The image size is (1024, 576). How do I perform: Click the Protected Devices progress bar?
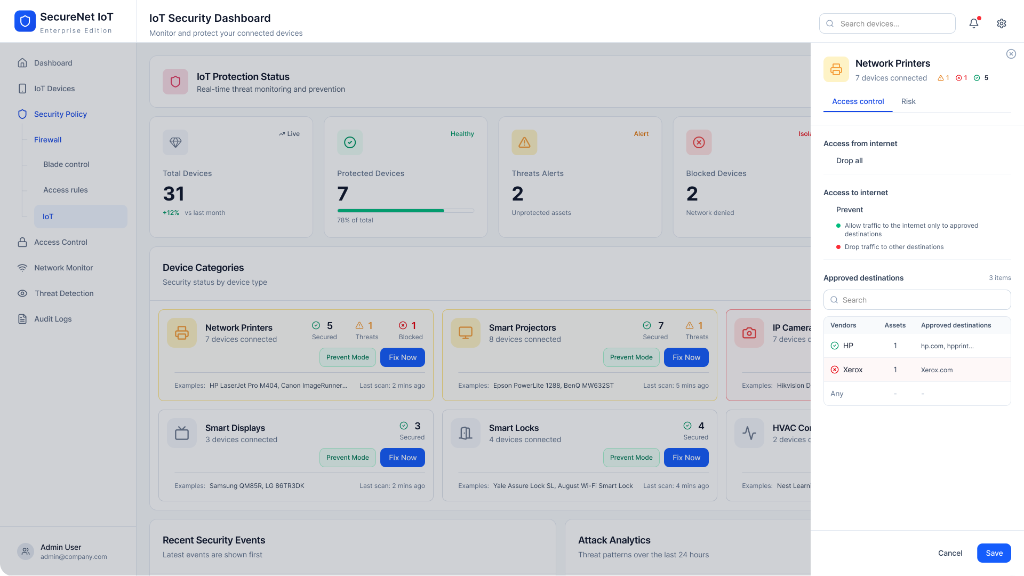(406, 210)
